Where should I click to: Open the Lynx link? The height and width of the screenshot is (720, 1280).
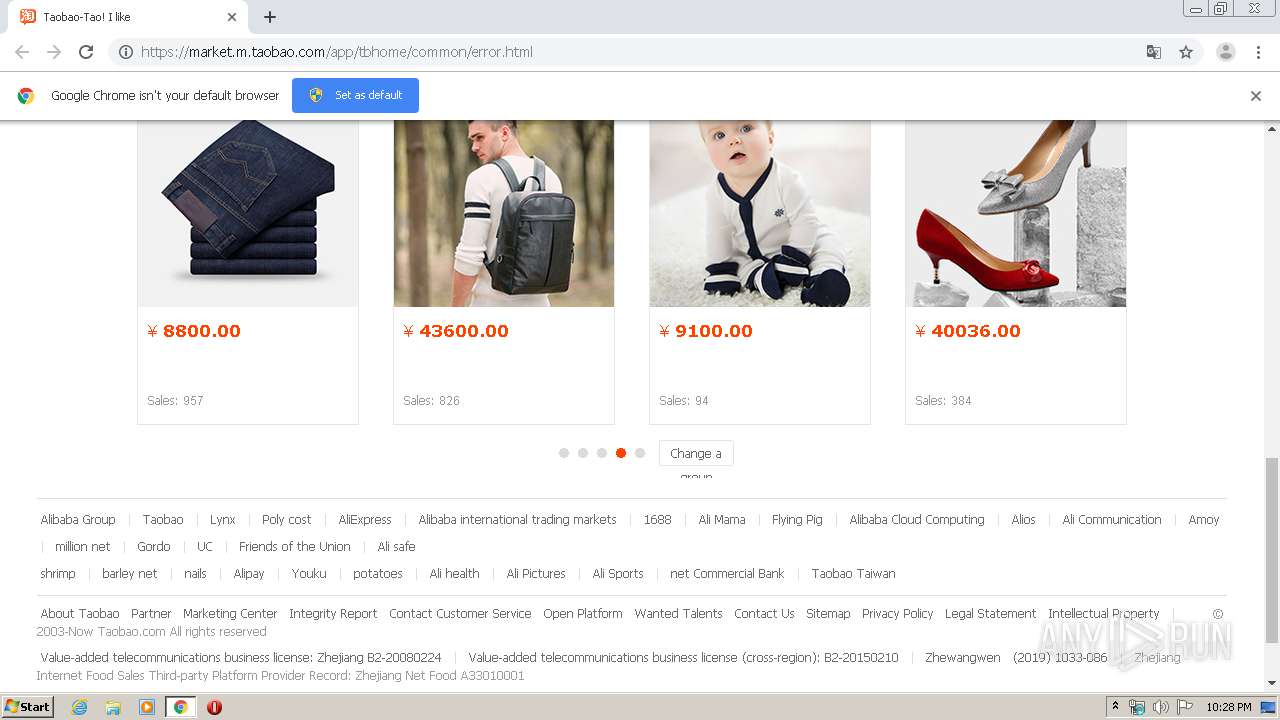223,520
